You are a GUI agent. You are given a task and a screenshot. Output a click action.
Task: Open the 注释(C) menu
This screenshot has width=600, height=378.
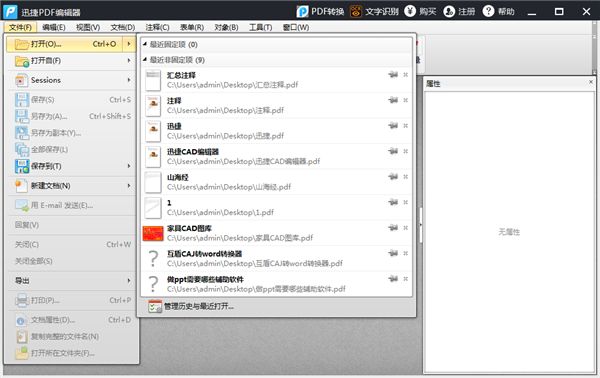coord(157,28)
